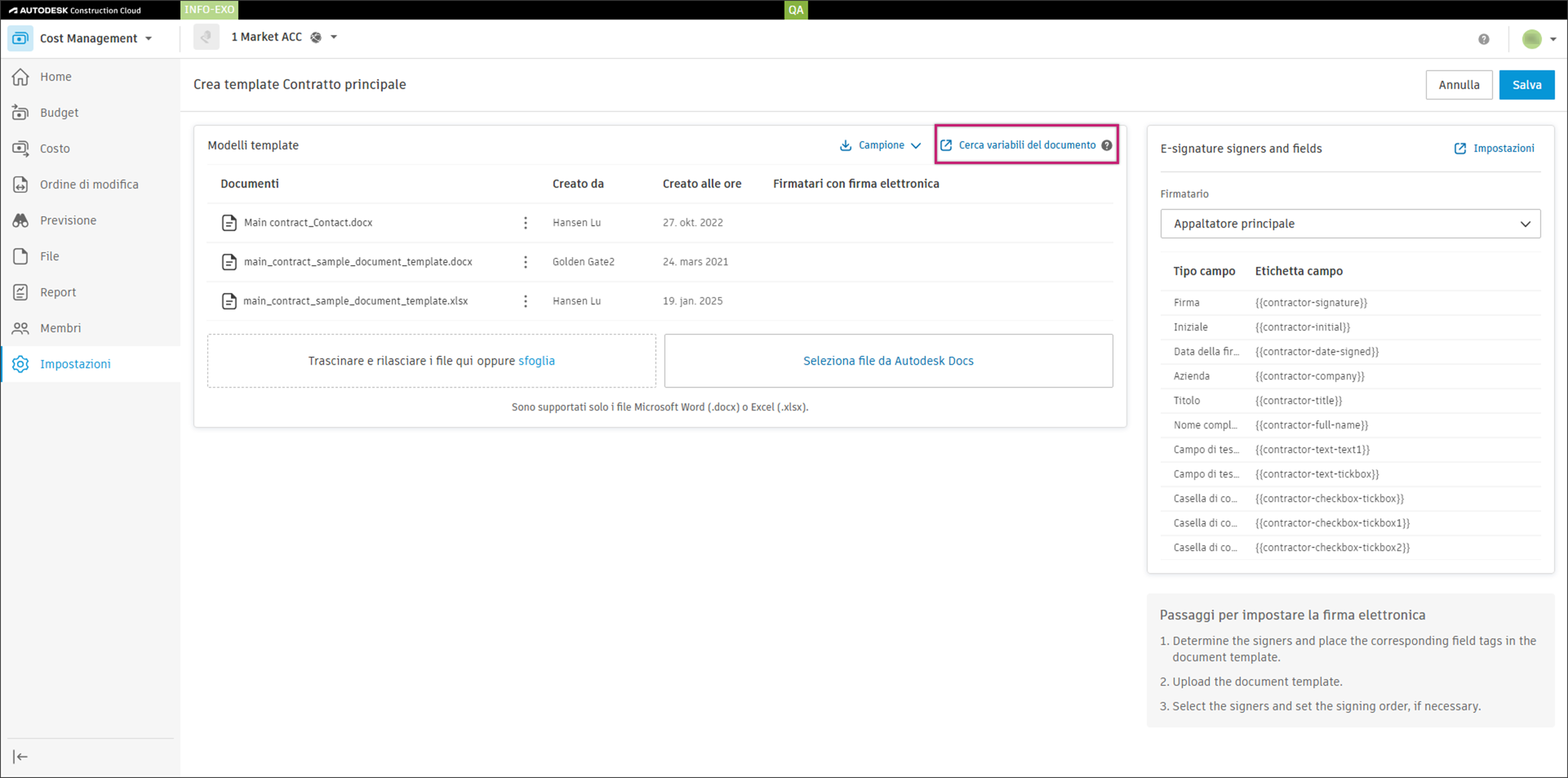The image size is (1568, 778).
Task: Expand the Firmatario Appaltatore principale combo box
Action: click(x=1350, y=224)
